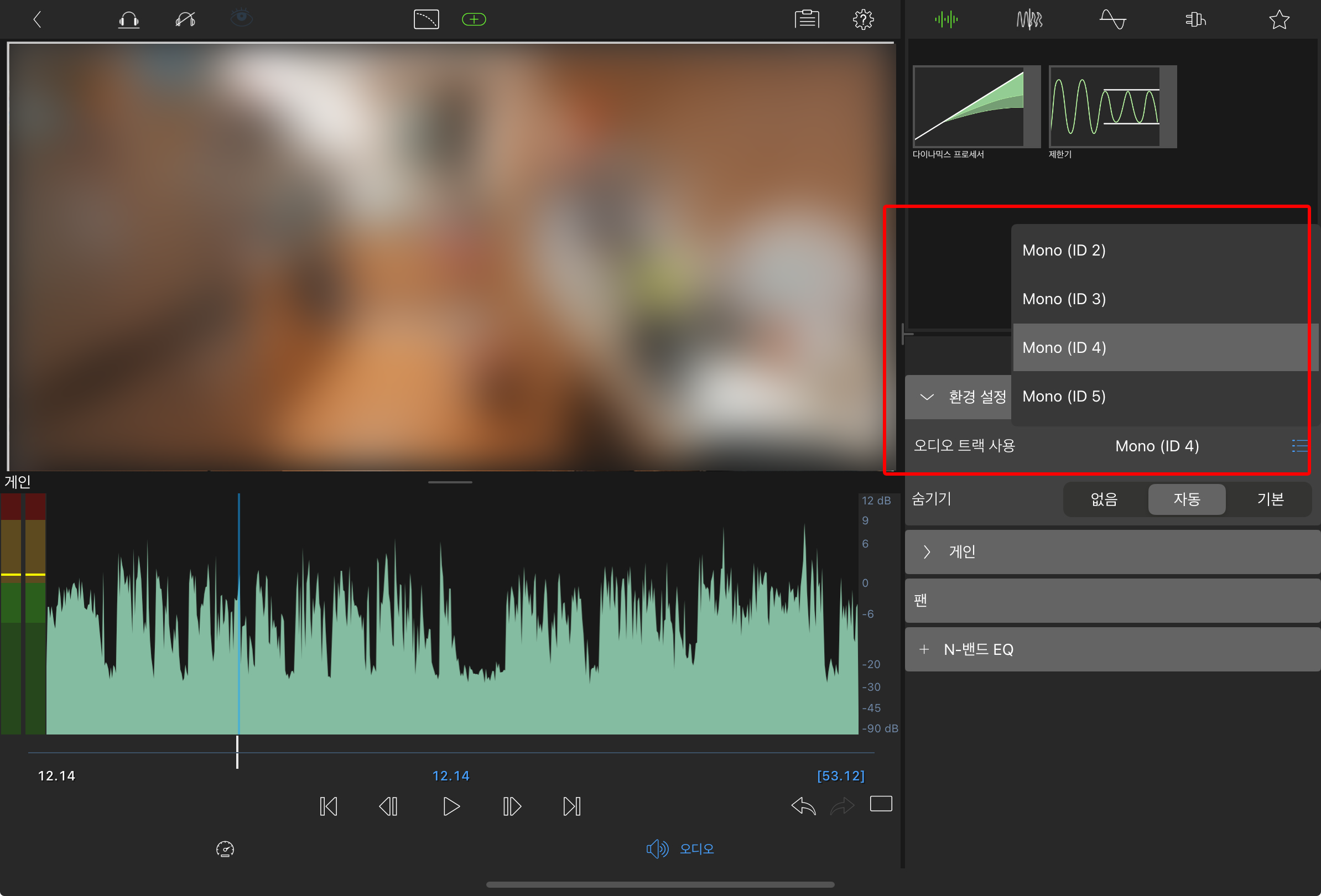Click the list icon beside Mono (ID 4)

[1299, 446]
